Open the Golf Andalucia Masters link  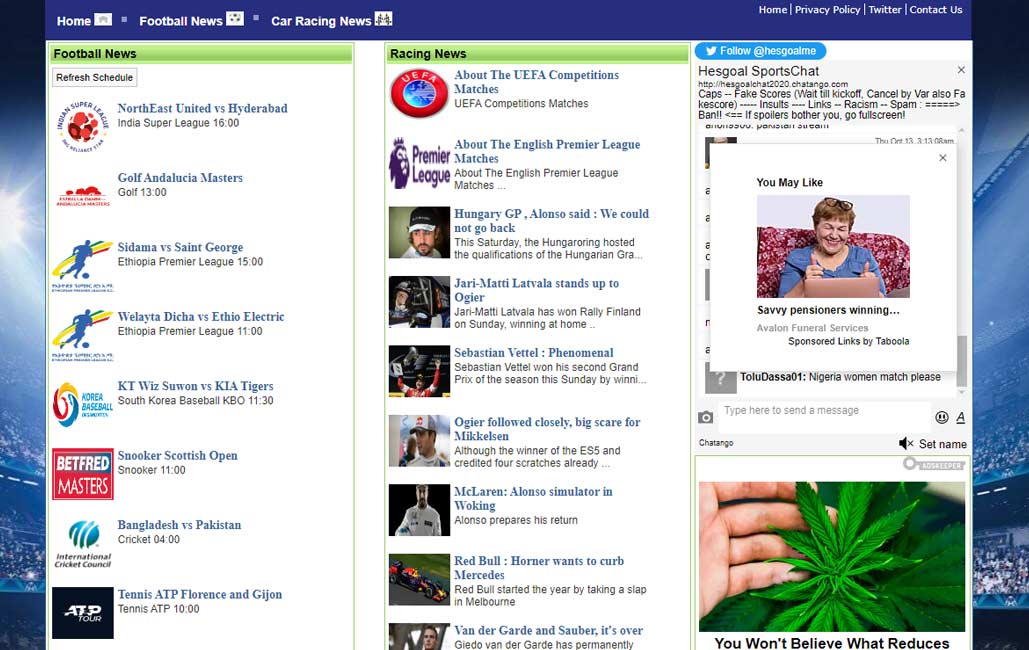[x=180, y=178]
